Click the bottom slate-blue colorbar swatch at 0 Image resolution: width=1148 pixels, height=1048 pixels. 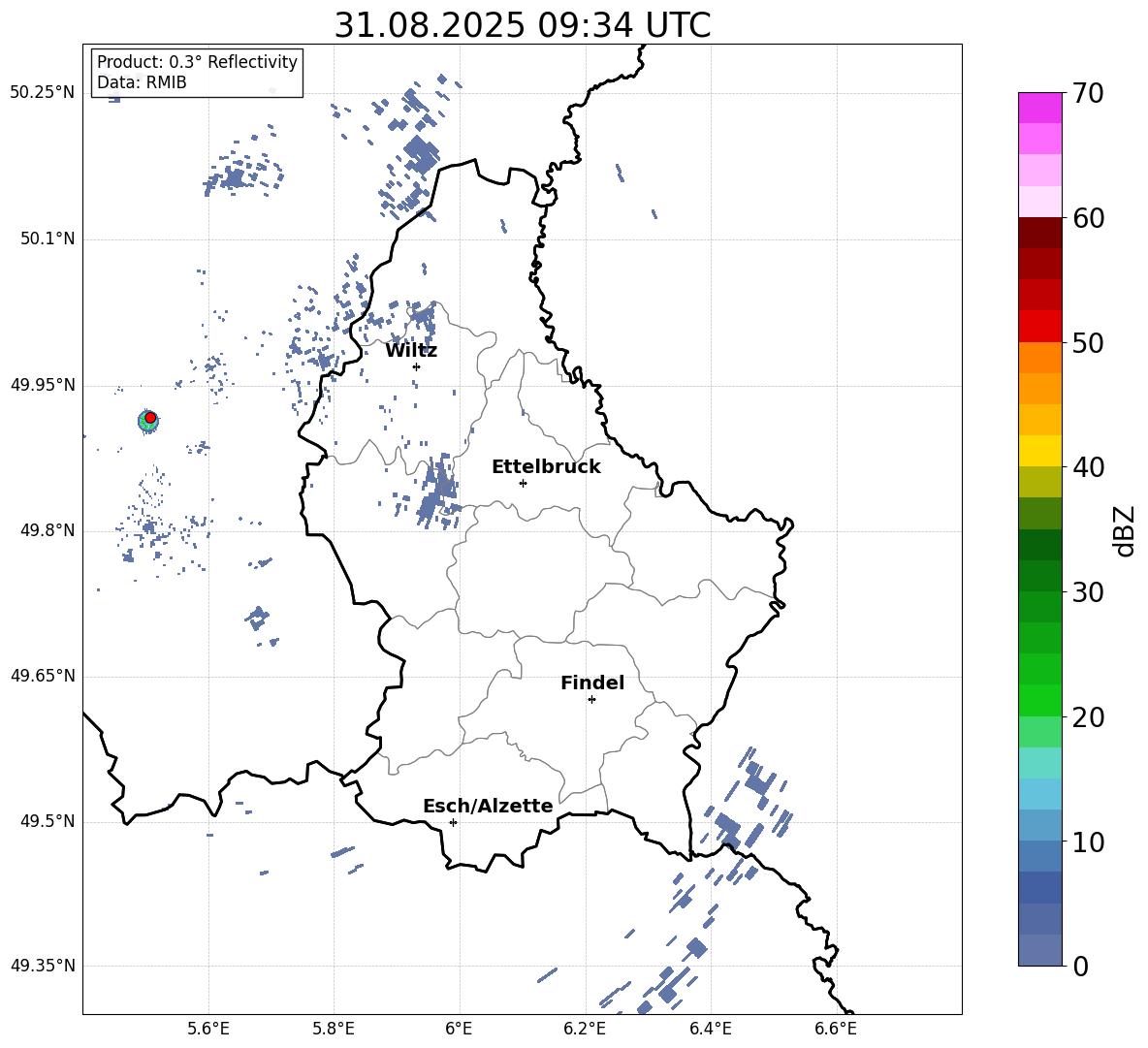click(1039, 950)
